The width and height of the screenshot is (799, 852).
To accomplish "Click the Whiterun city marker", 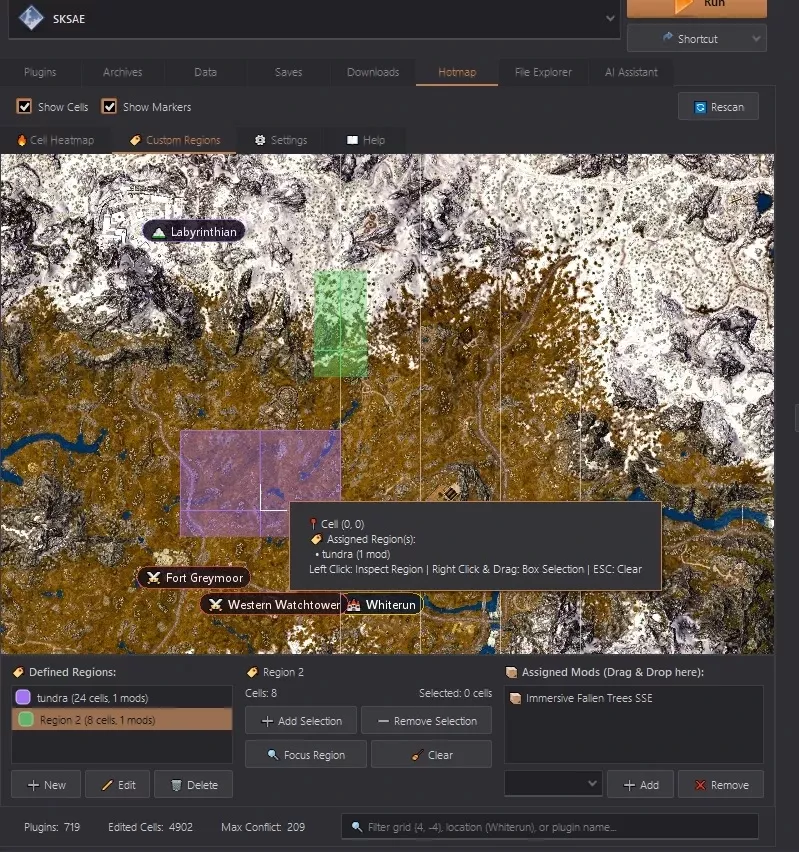I will [382, 604].
